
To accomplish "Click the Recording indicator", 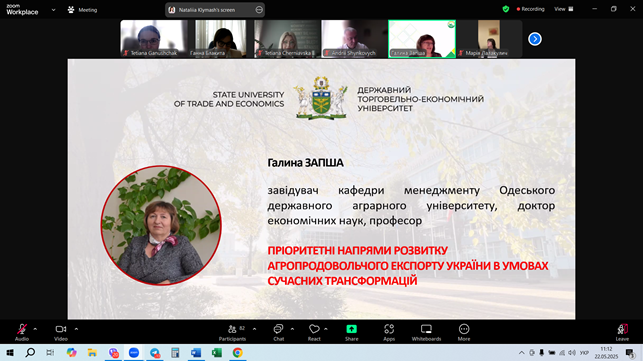I will [x=531, y=9].
